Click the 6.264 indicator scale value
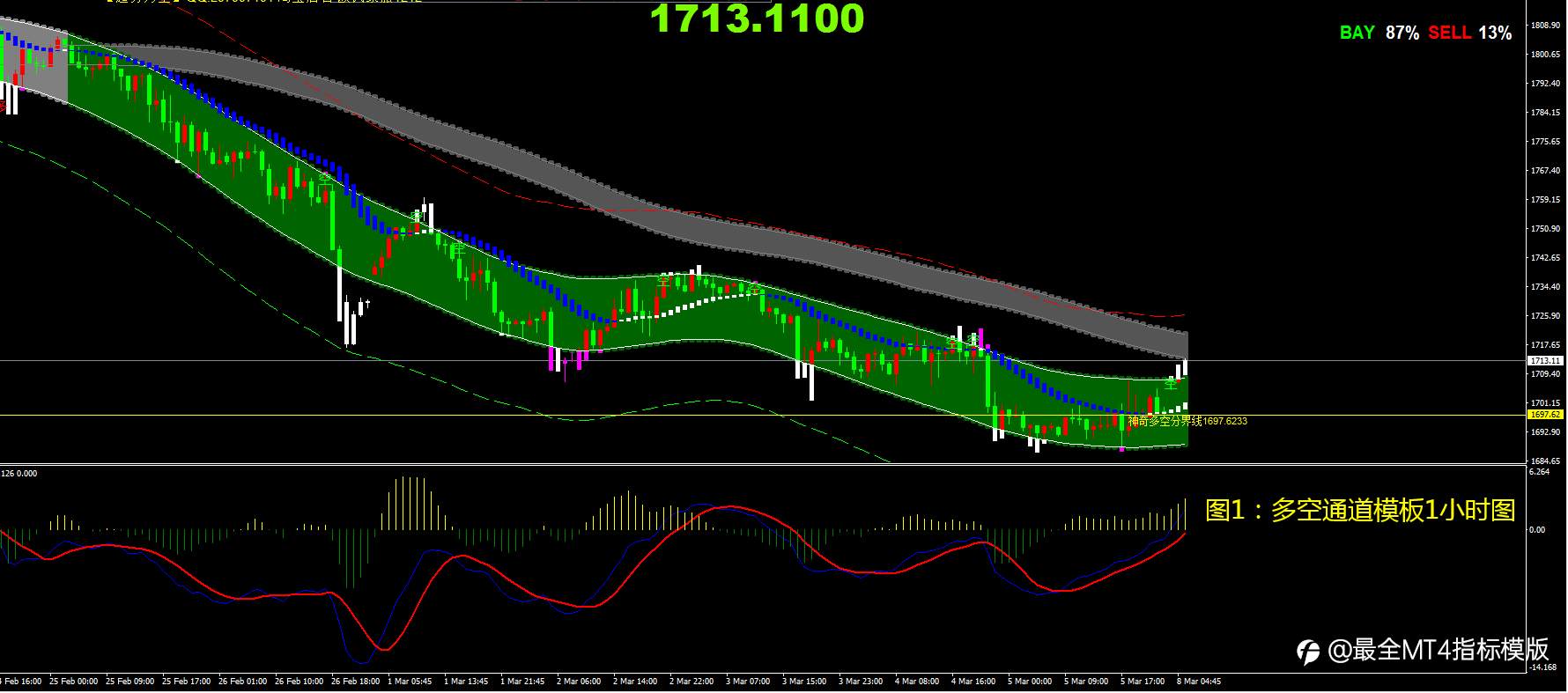 coord(1539,472)
